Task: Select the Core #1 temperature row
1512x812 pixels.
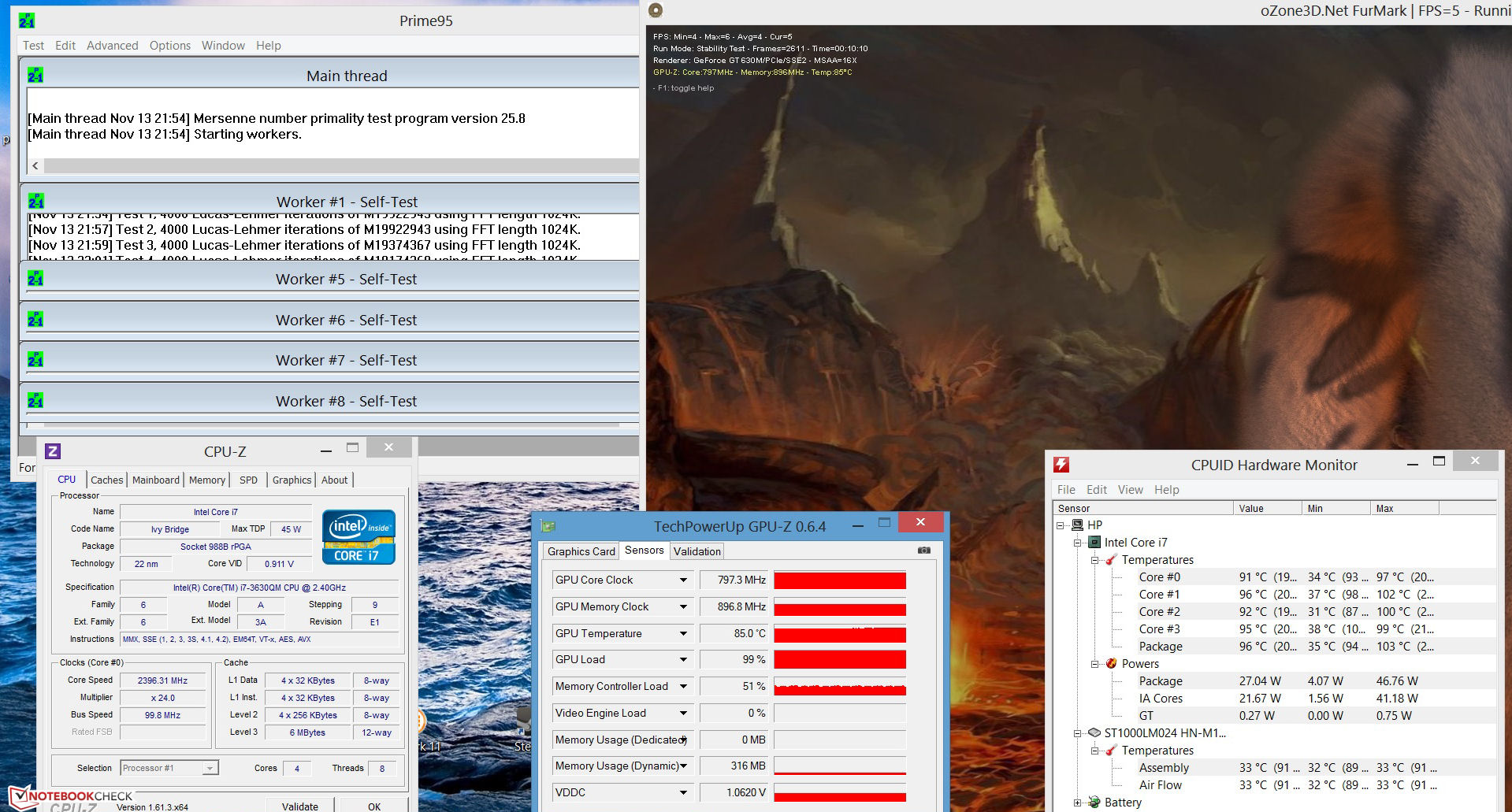Action: [x=1275, y=595]
